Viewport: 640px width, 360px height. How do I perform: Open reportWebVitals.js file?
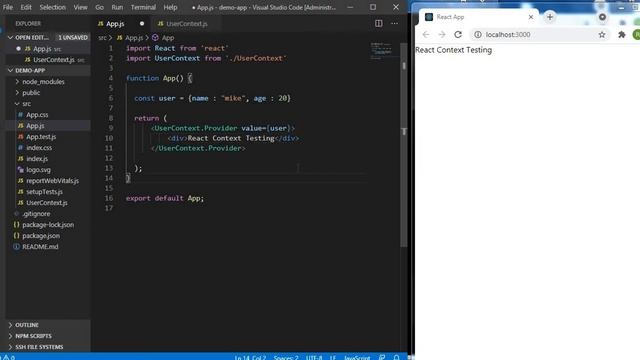coord(52,181)
